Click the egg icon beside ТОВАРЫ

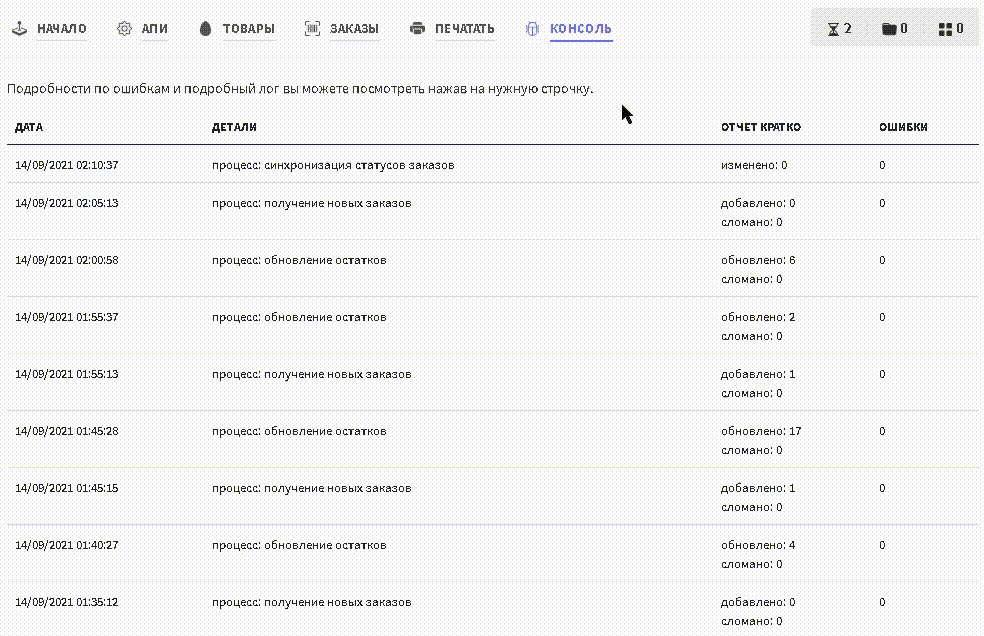pos(205,29)
